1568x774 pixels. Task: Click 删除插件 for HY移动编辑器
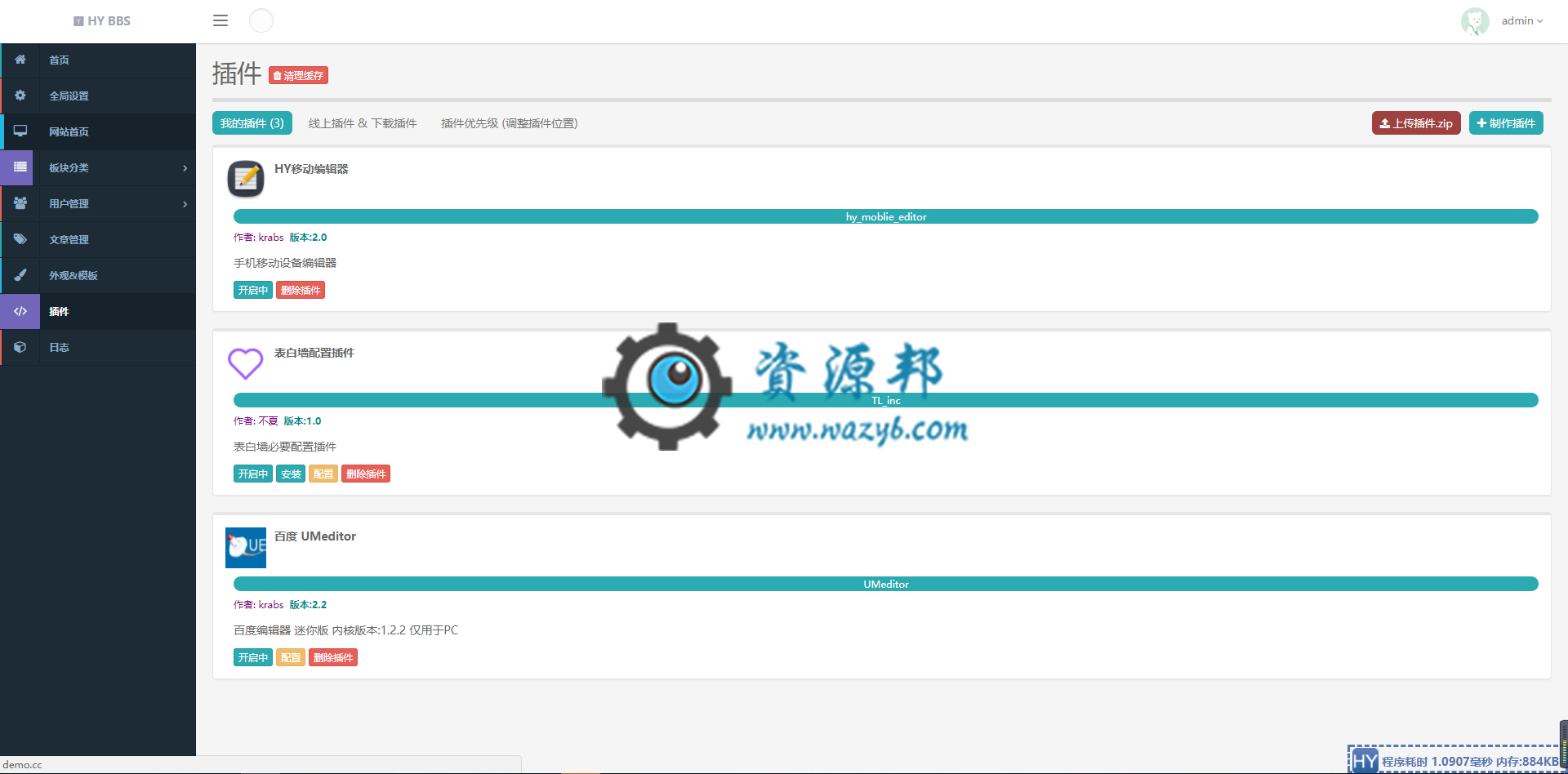point(301,290)
